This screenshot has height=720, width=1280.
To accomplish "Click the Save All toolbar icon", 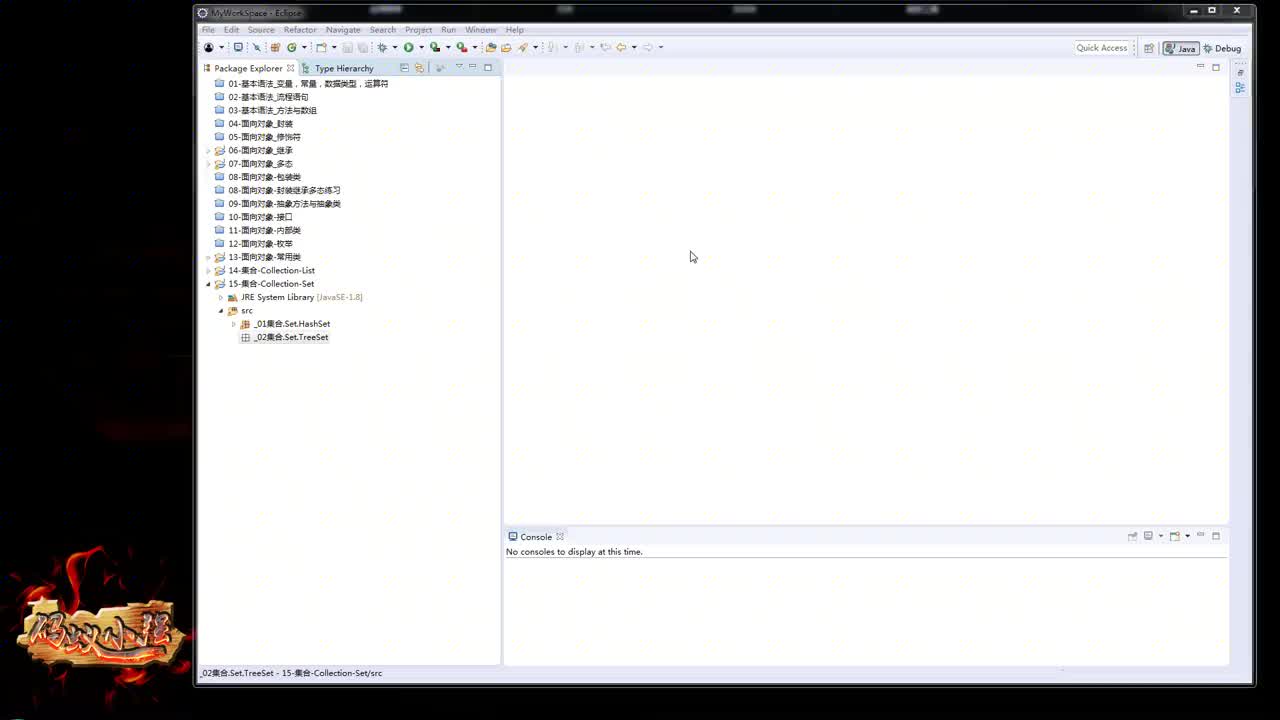I will pyautogui.click(x=362, y=47).
